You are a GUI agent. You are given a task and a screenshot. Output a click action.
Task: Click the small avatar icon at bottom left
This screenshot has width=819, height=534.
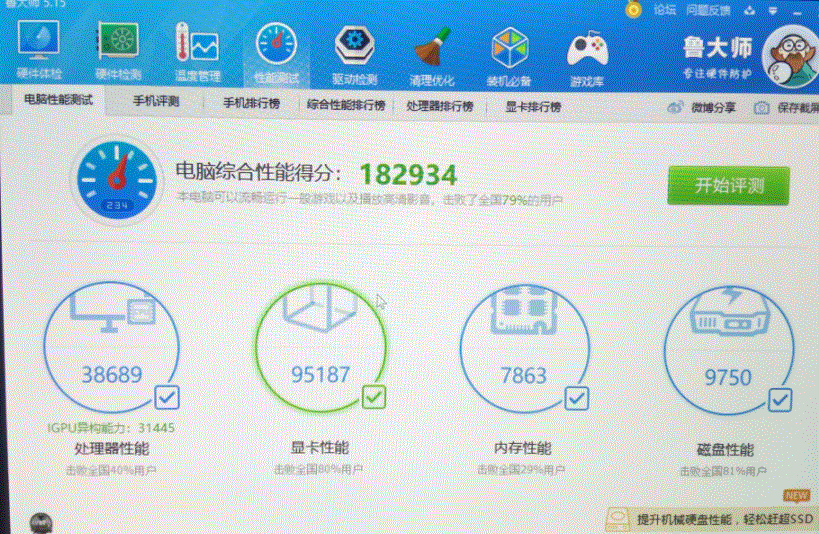coord(41,524)
